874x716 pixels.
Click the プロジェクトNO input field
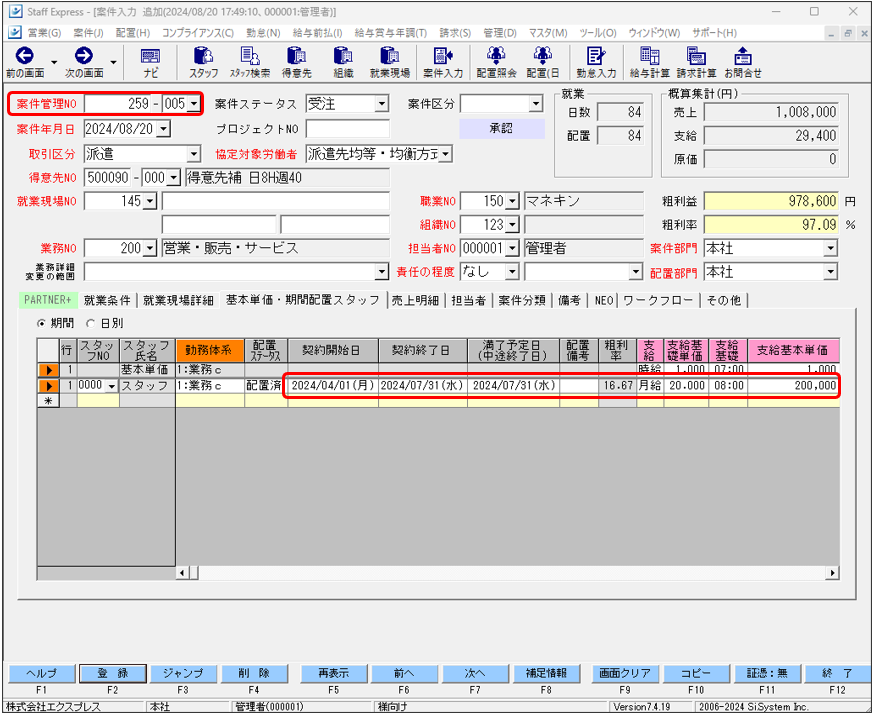pos(348,129)
